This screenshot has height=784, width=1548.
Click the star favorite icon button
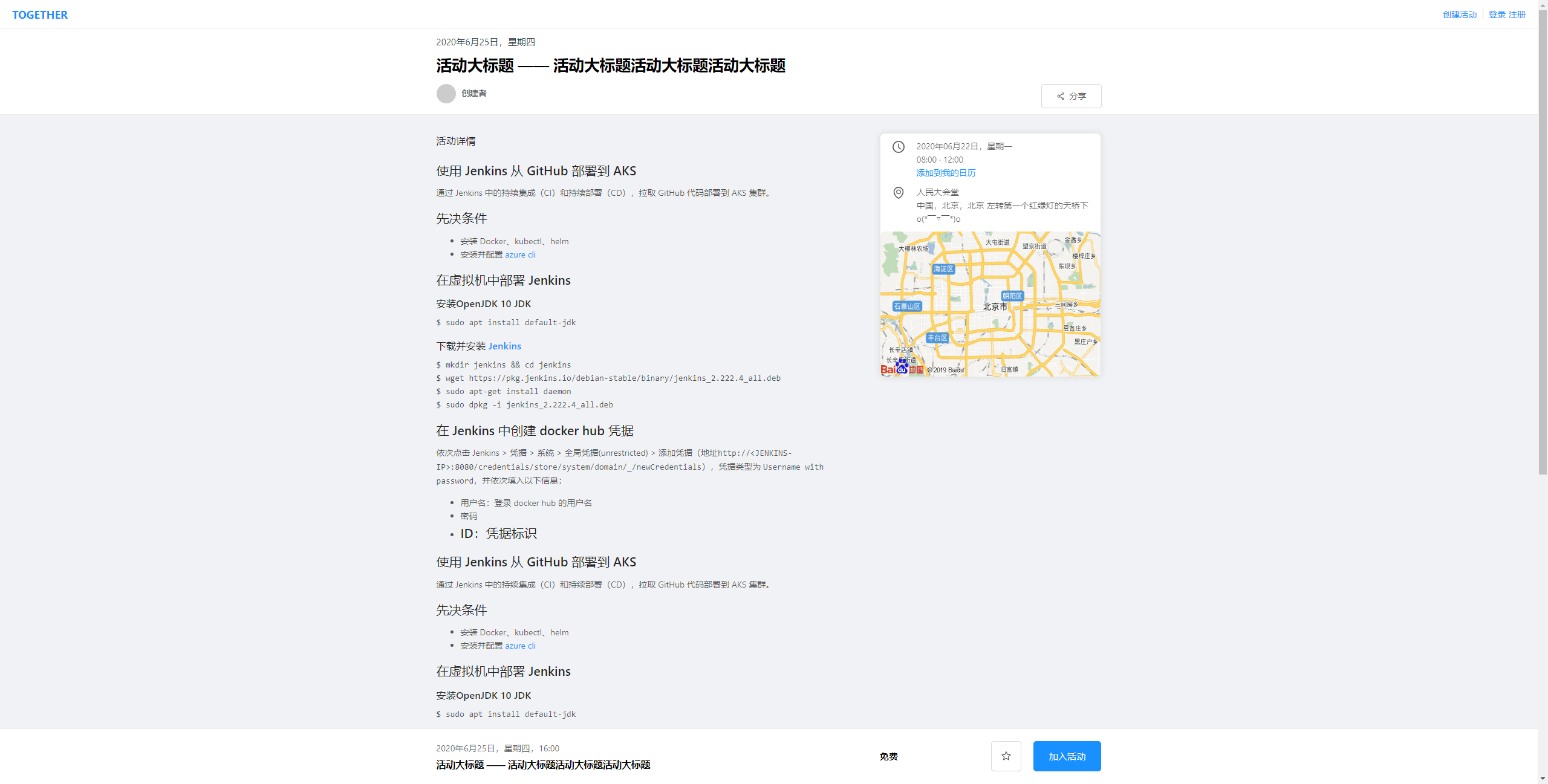point(1006,756)
